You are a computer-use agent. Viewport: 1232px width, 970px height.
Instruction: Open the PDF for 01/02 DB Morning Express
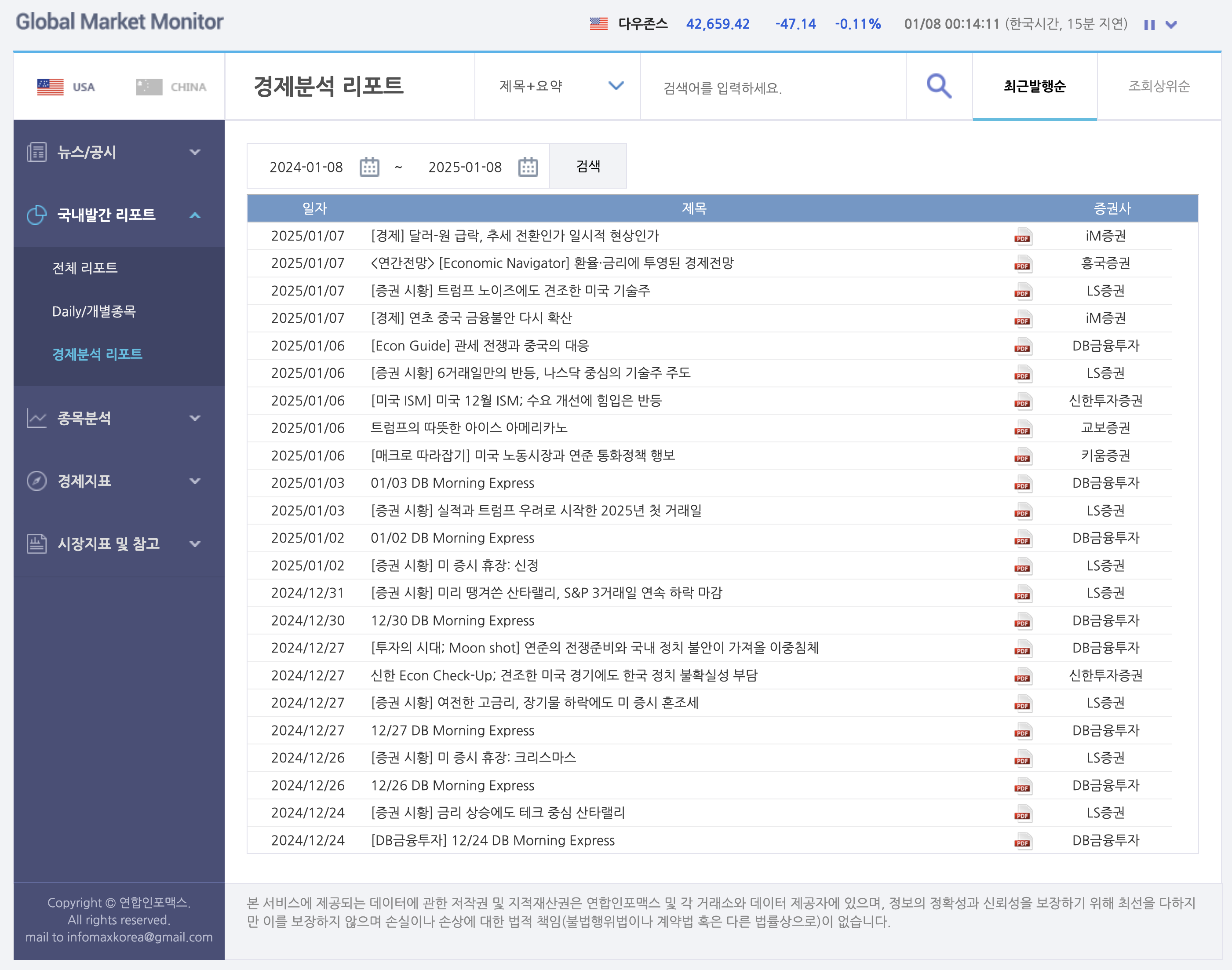[1023, 538]
